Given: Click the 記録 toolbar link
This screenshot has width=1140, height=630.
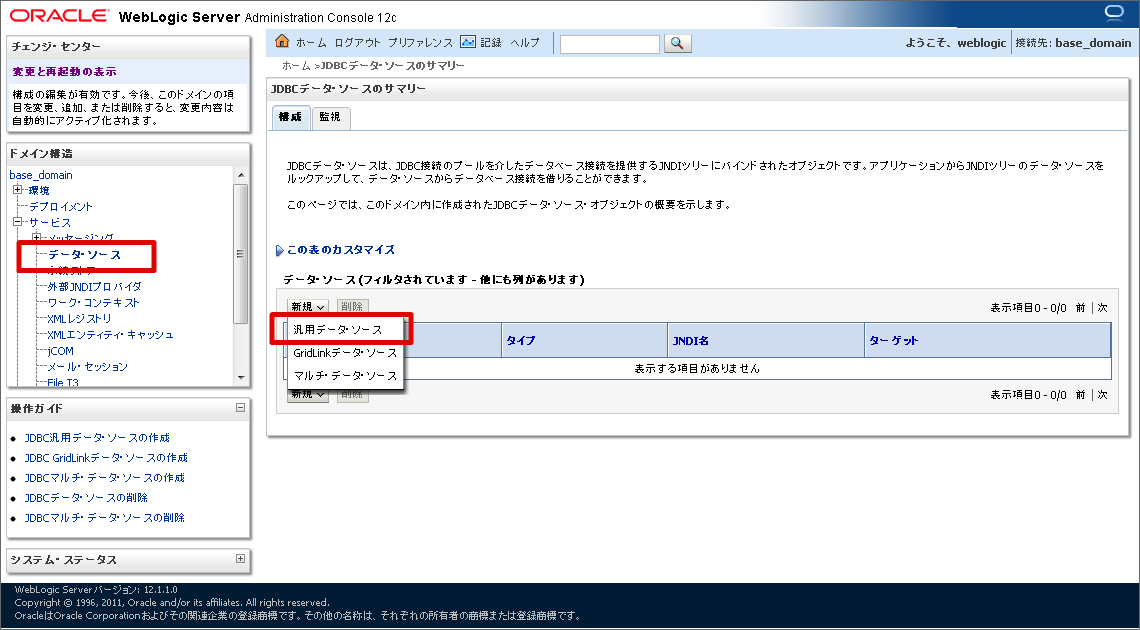Looking at the screenshot, I should tap(491, 43).
